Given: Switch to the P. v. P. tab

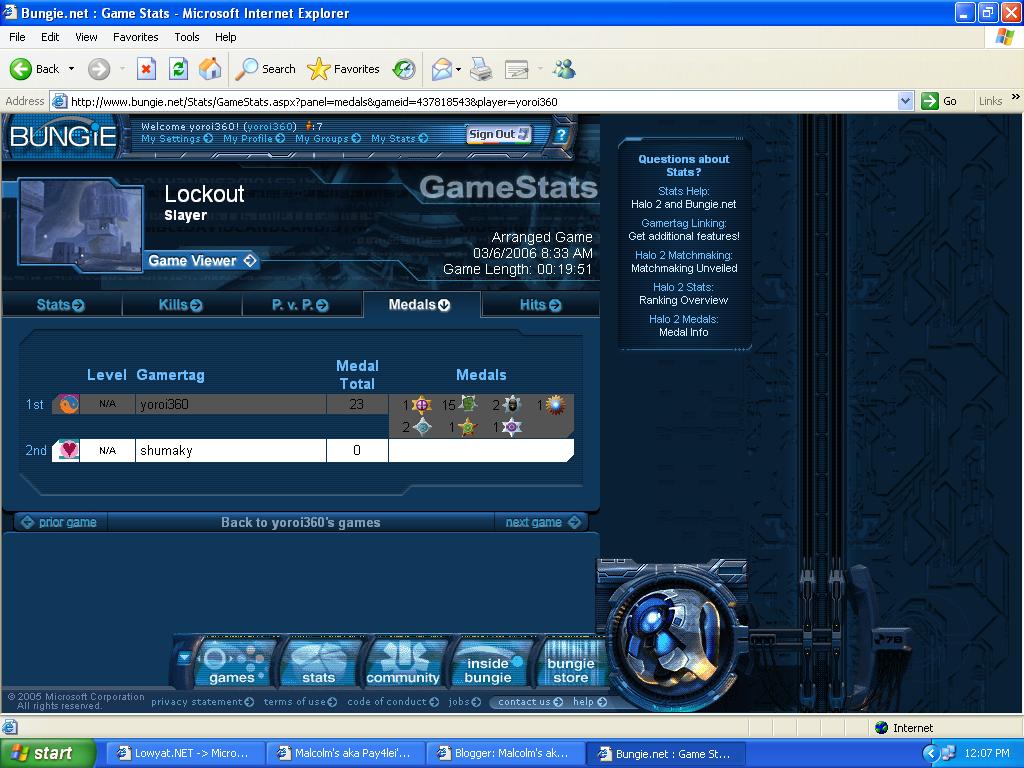Looking at the screenshot, I should [x=301, y=305].
